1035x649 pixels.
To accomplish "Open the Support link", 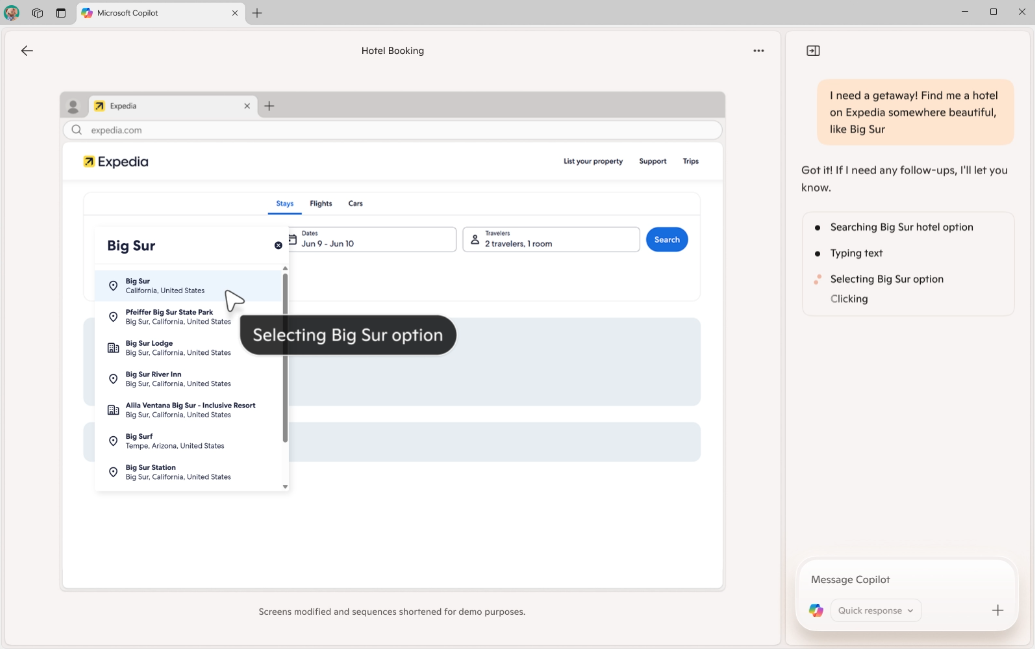I will [652, 161].
